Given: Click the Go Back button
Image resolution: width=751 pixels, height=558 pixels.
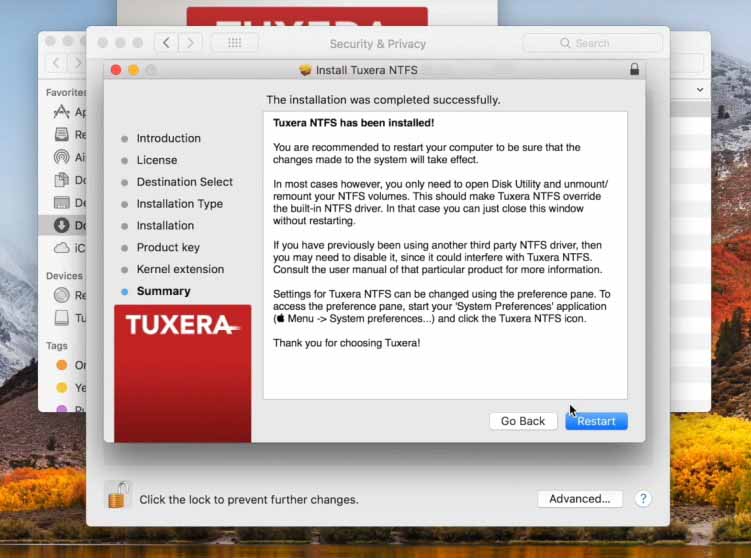Looking at the screenshot, I should click(523, 421).
